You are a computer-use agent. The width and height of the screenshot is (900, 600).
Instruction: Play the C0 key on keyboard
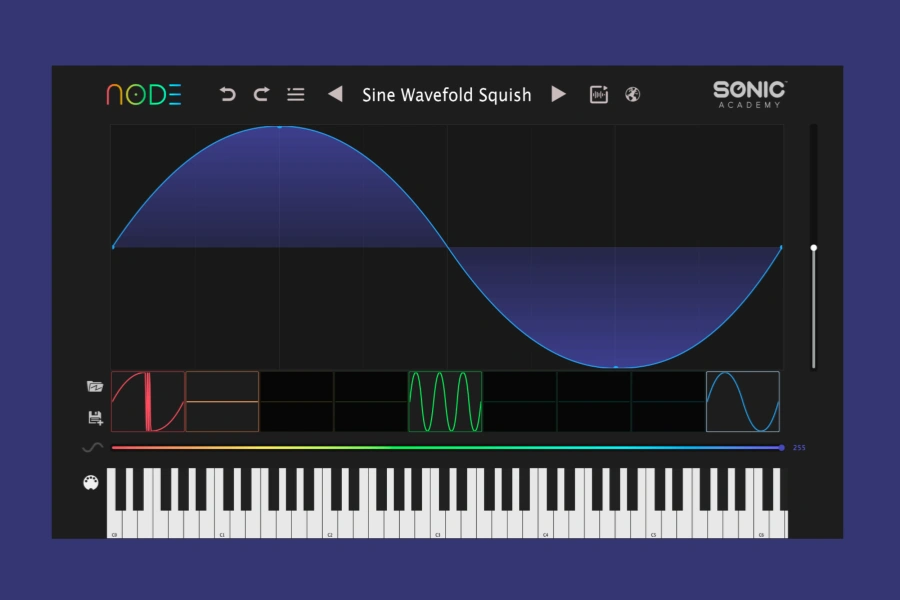[x=114, y=524]
